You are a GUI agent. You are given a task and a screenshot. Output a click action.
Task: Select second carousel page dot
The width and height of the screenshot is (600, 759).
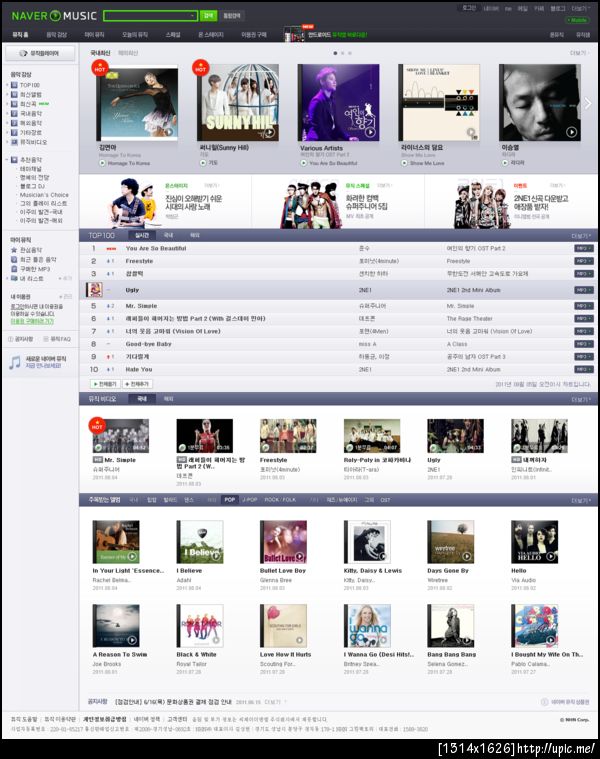tap(343, 53)
